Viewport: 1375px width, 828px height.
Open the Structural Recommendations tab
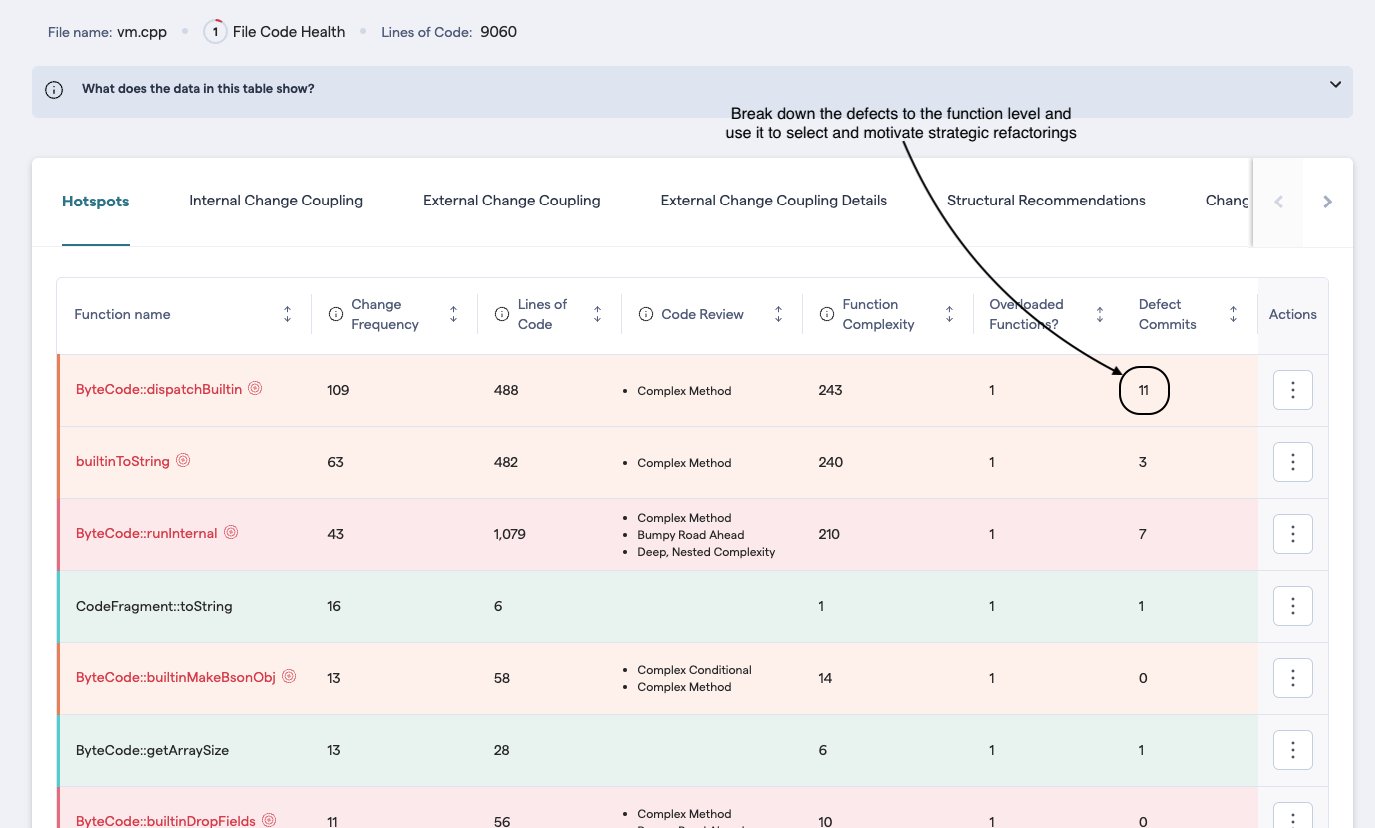pos(1046,200)
